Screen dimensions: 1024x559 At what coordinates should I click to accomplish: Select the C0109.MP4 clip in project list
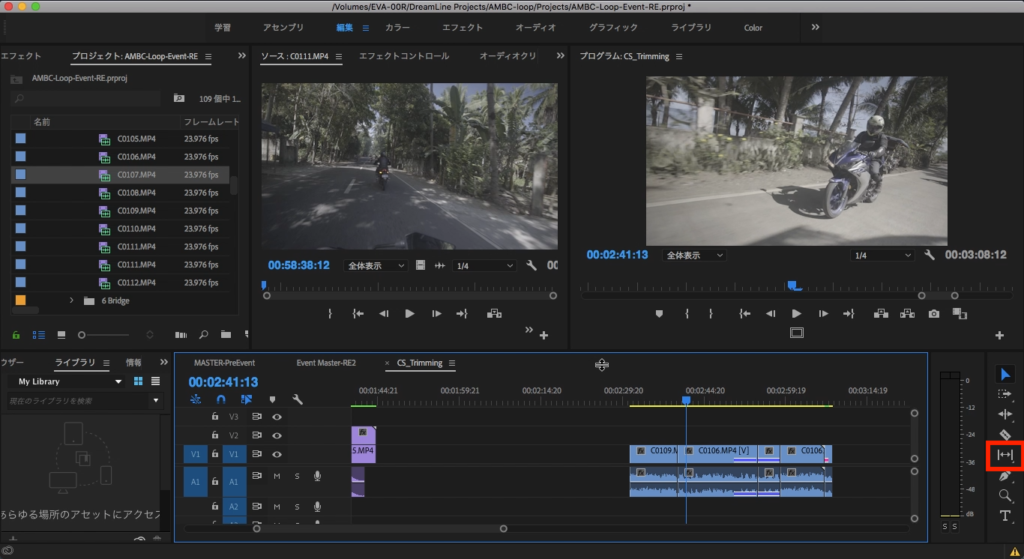[x=135, y=211]
